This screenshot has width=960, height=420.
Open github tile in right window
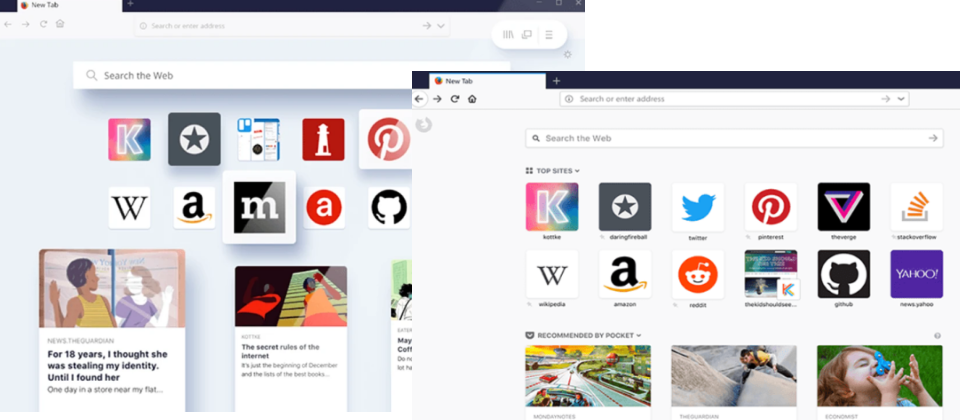[x=844, y=274]
